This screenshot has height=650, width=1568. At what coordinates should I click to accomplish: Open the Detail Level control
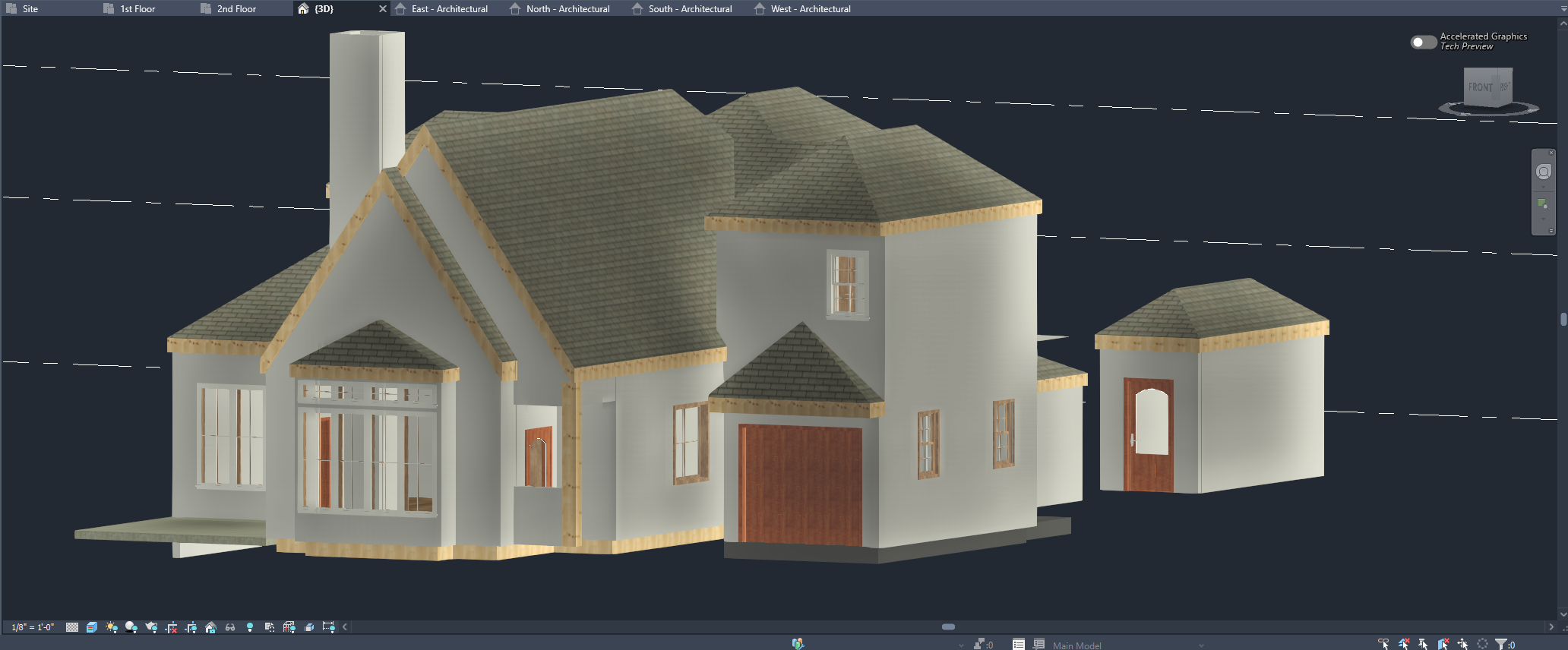(x=72, y=627)
